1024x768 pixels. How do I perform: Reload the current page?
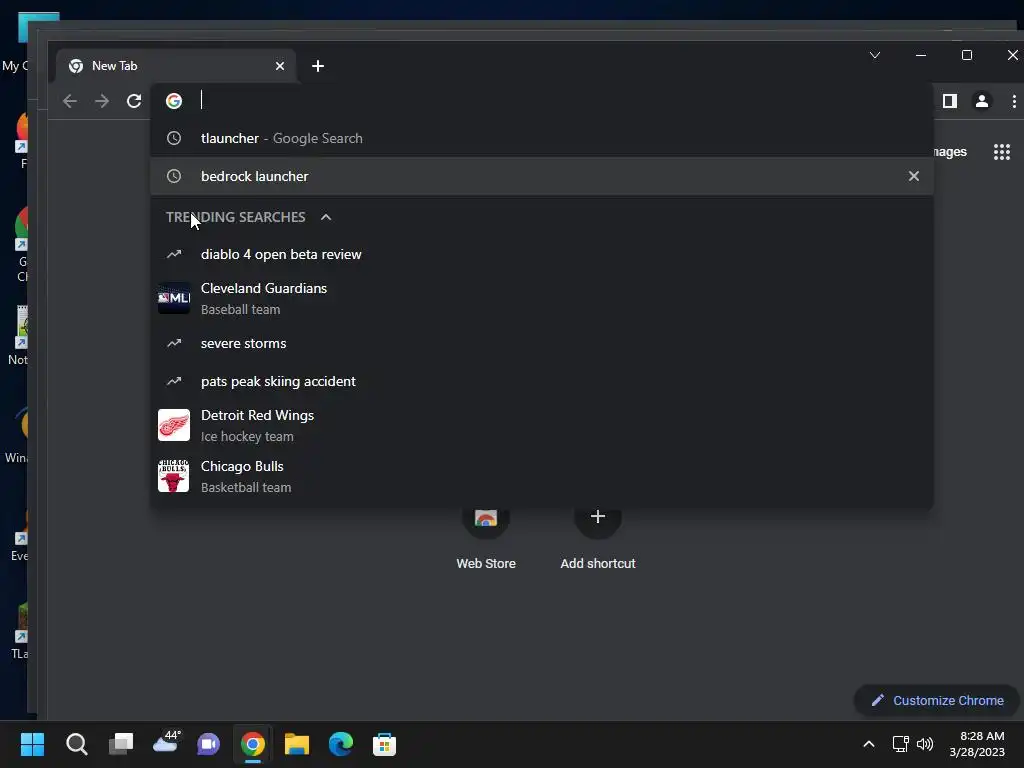[134, 101]
